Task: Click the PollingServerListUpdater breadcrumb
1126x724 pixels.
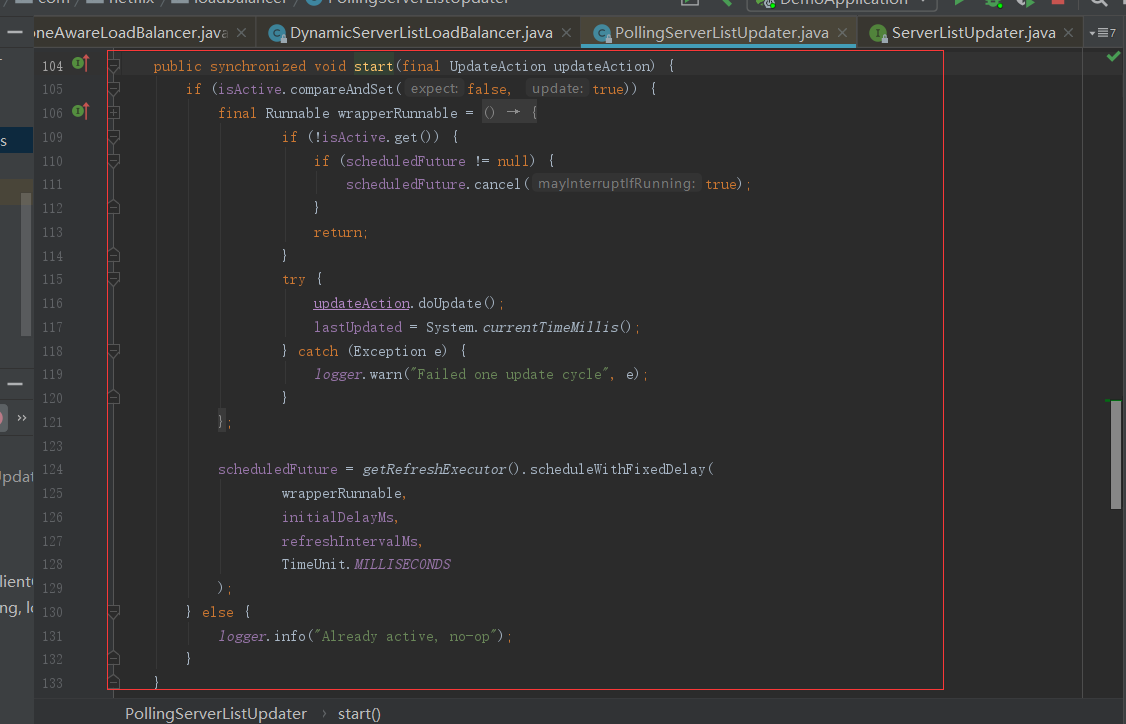Action: (215, 713)
